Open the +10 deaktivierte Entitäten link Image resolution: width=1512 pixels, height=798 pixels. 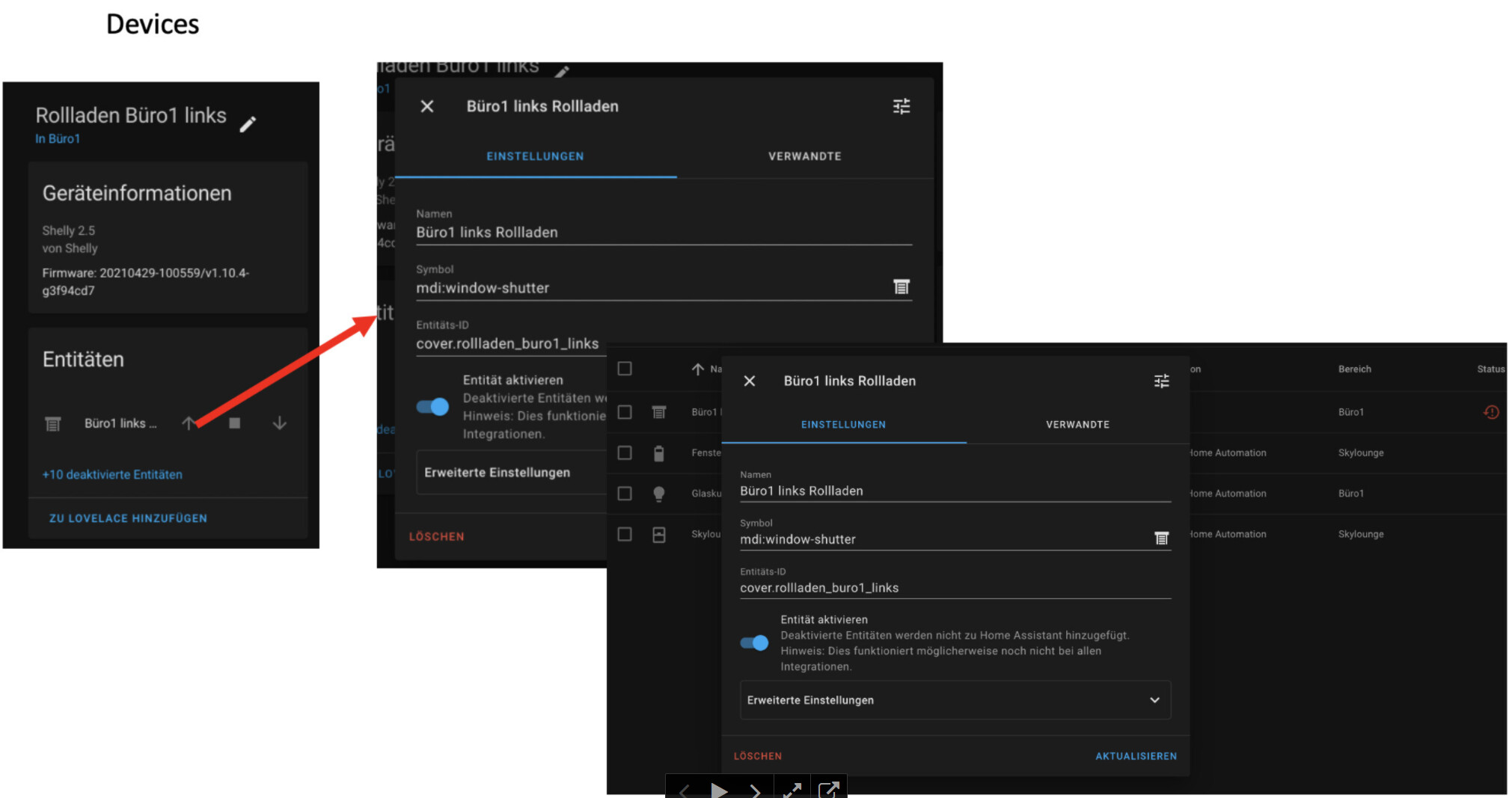[x=111, y=474]
